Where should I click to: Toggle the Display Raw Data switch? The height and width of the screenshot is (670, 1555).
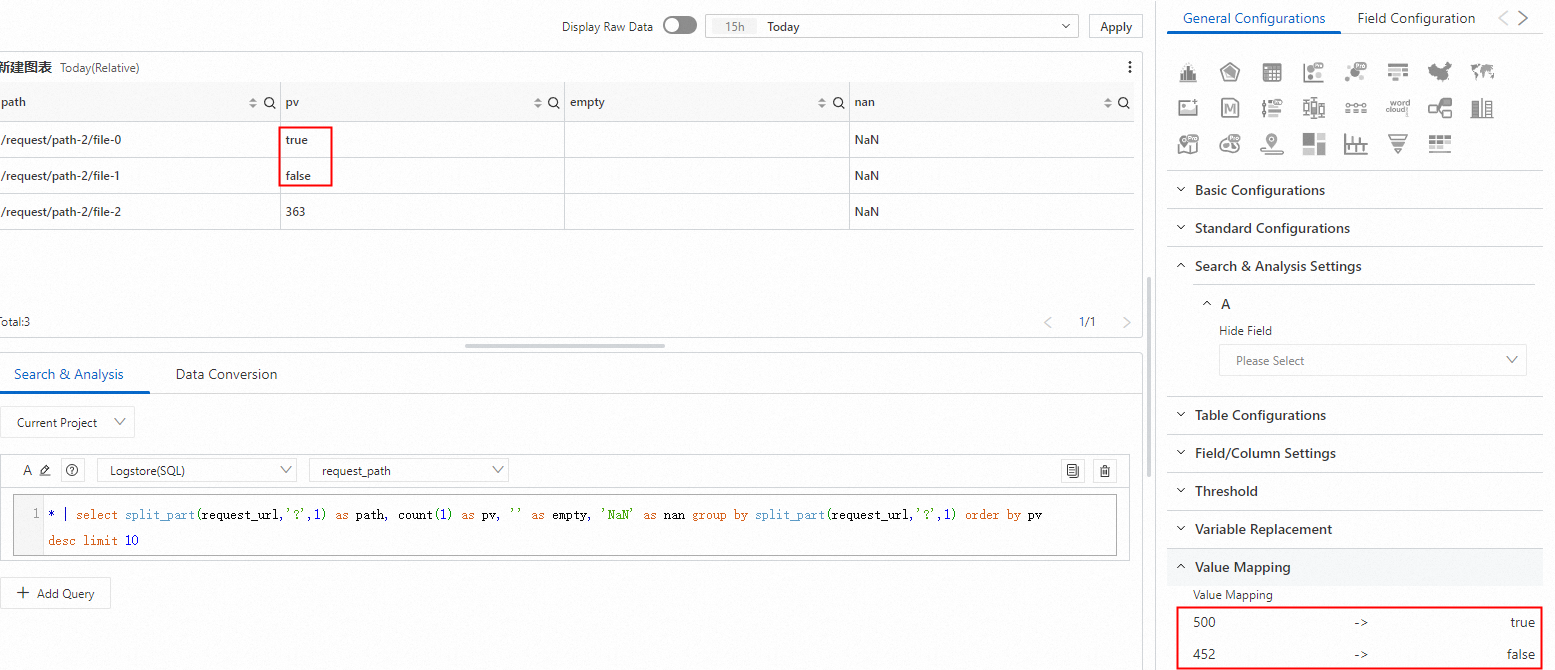point(679,26)
